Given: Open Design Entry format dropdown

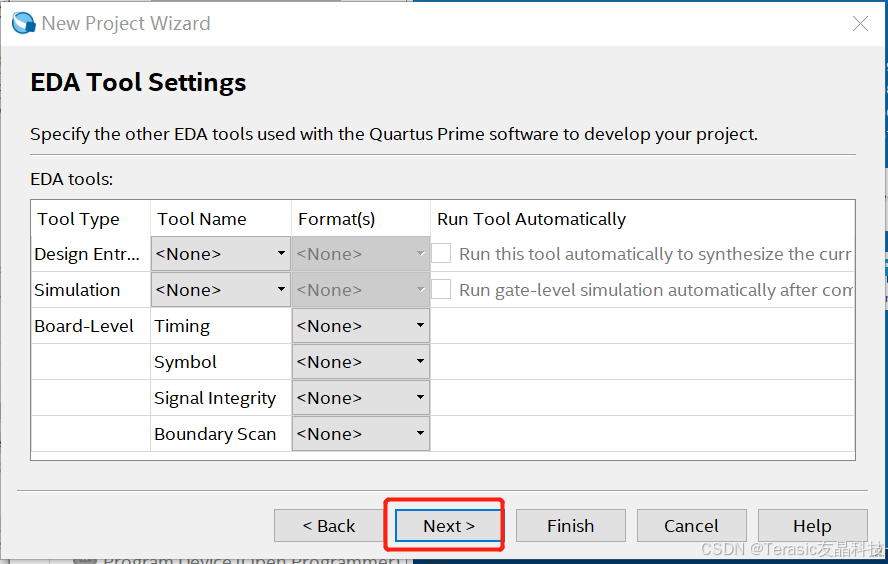Looking at the screenshot, I should click(361, 254).
